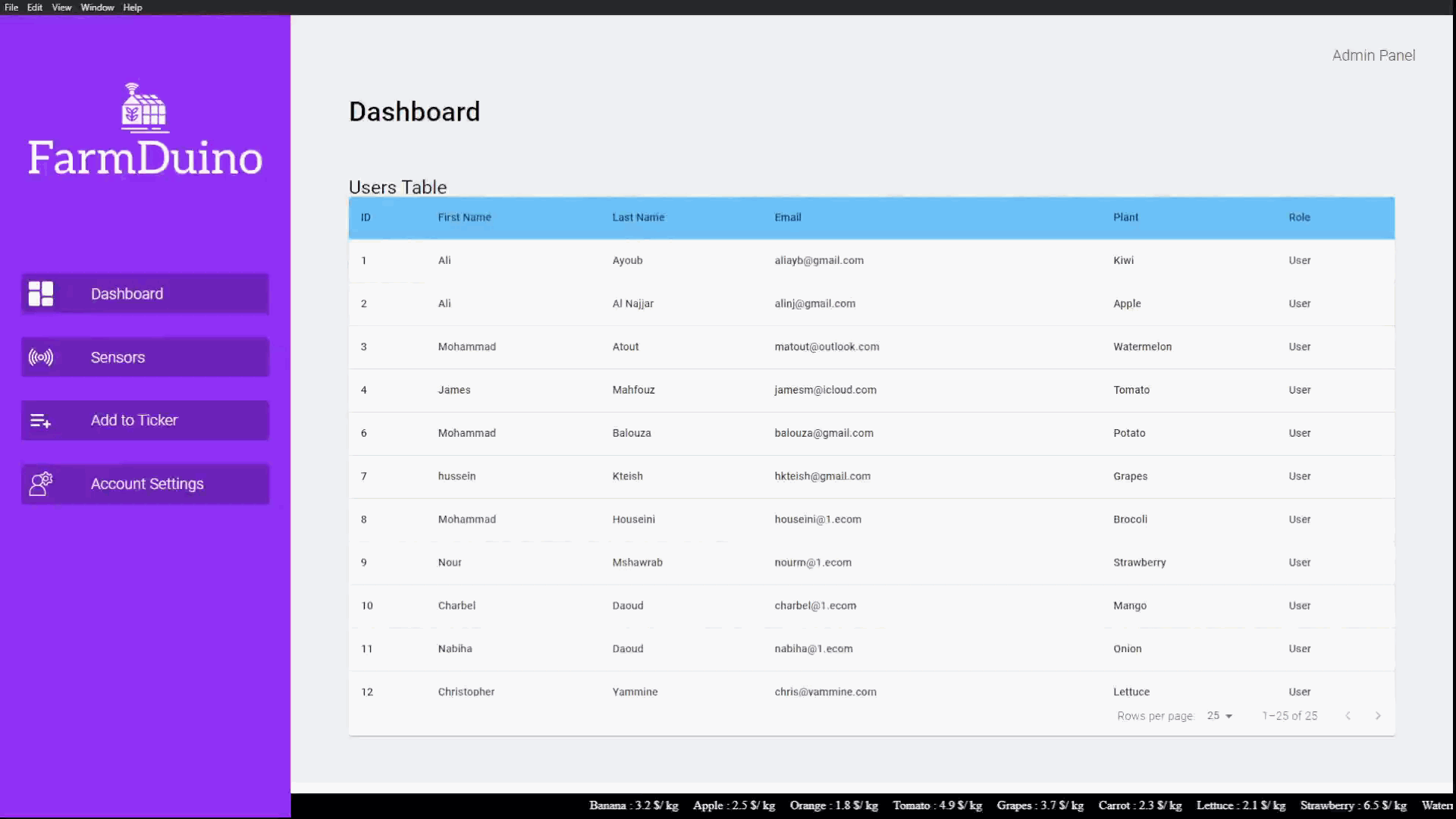Click the File menu item
This screenshot has height=819, width=1456.
pyautogui.click(x=11, y=7)
